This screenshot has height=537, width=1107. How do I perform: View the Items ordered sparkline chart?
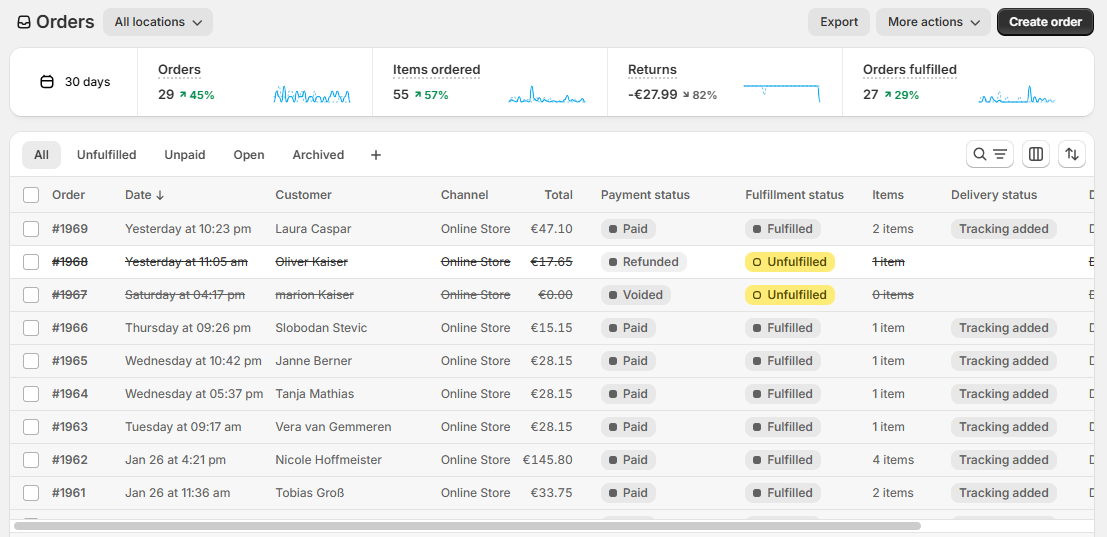(x=546, y=95)
